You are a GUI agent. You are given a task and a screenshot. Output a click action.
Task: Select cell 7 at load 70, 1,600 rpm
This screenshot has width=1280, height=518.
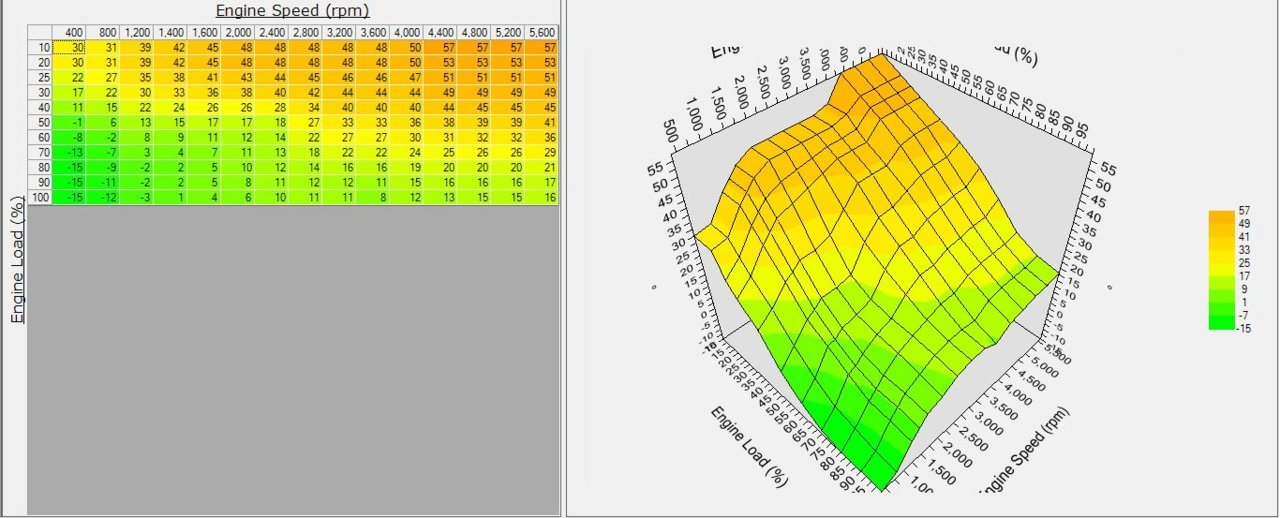coord(205,152)
